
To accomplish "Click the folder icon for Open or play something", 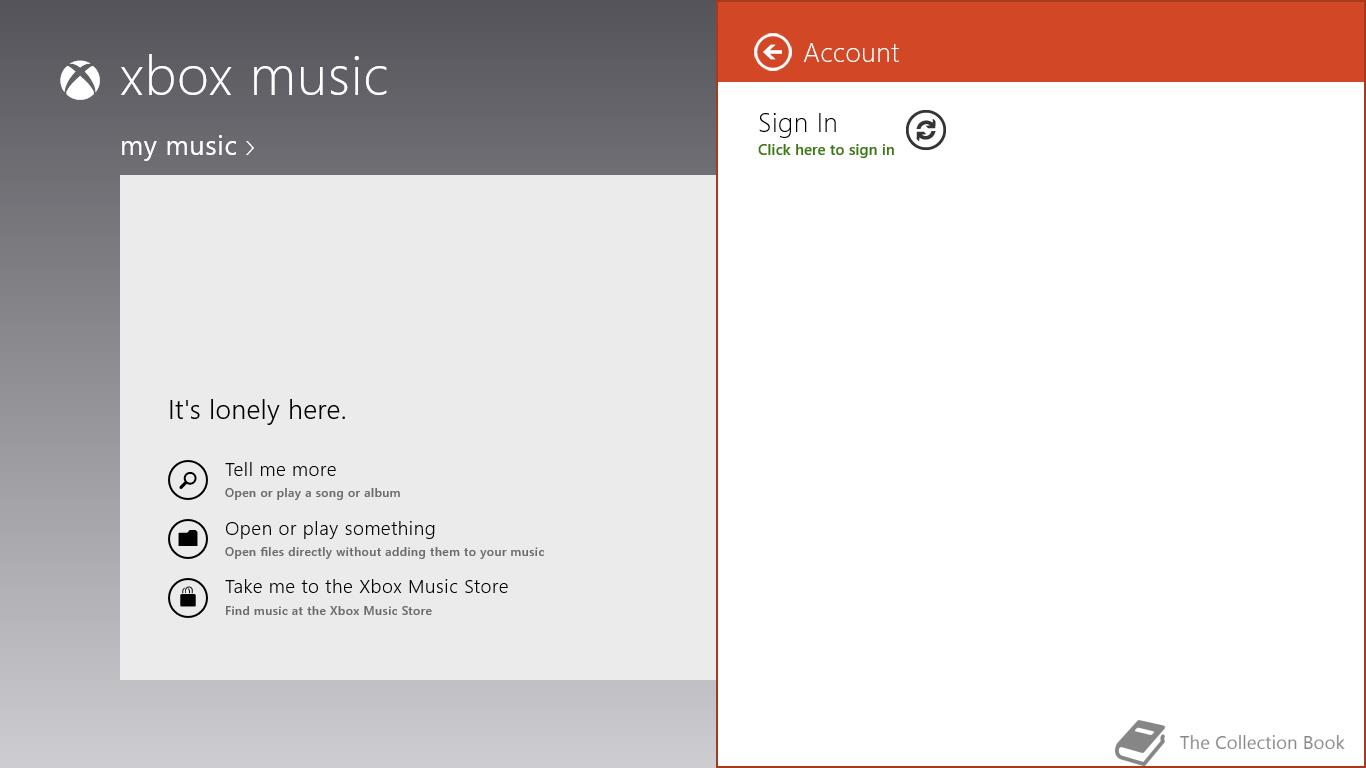I will point(187,539).
